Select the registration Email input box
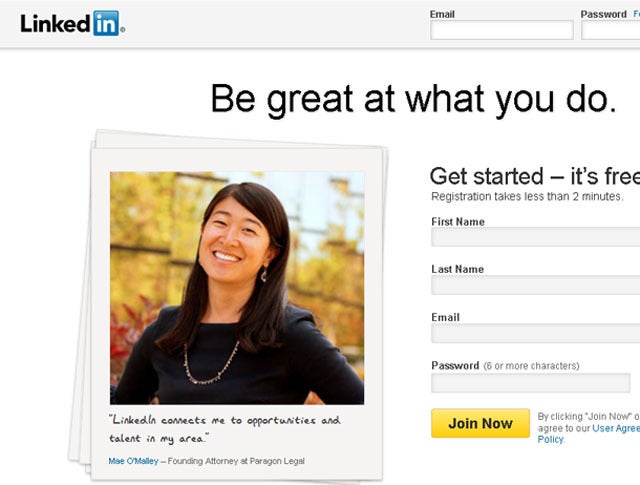640x485 pixels. coord(536,333)
